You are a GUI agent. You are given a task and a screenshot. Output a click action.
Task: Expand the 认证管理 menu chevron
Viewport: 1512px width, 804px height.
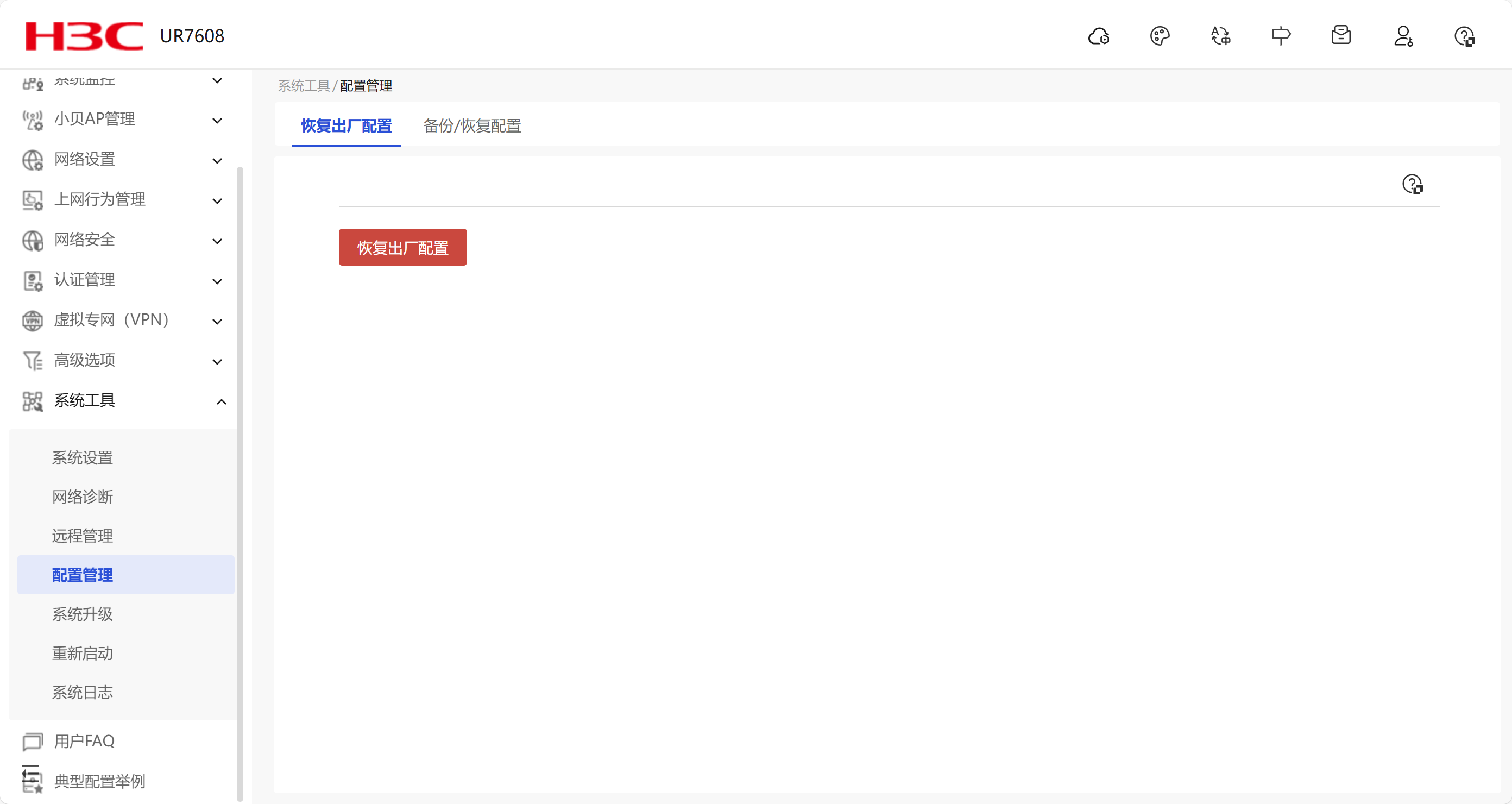point(217,281)
